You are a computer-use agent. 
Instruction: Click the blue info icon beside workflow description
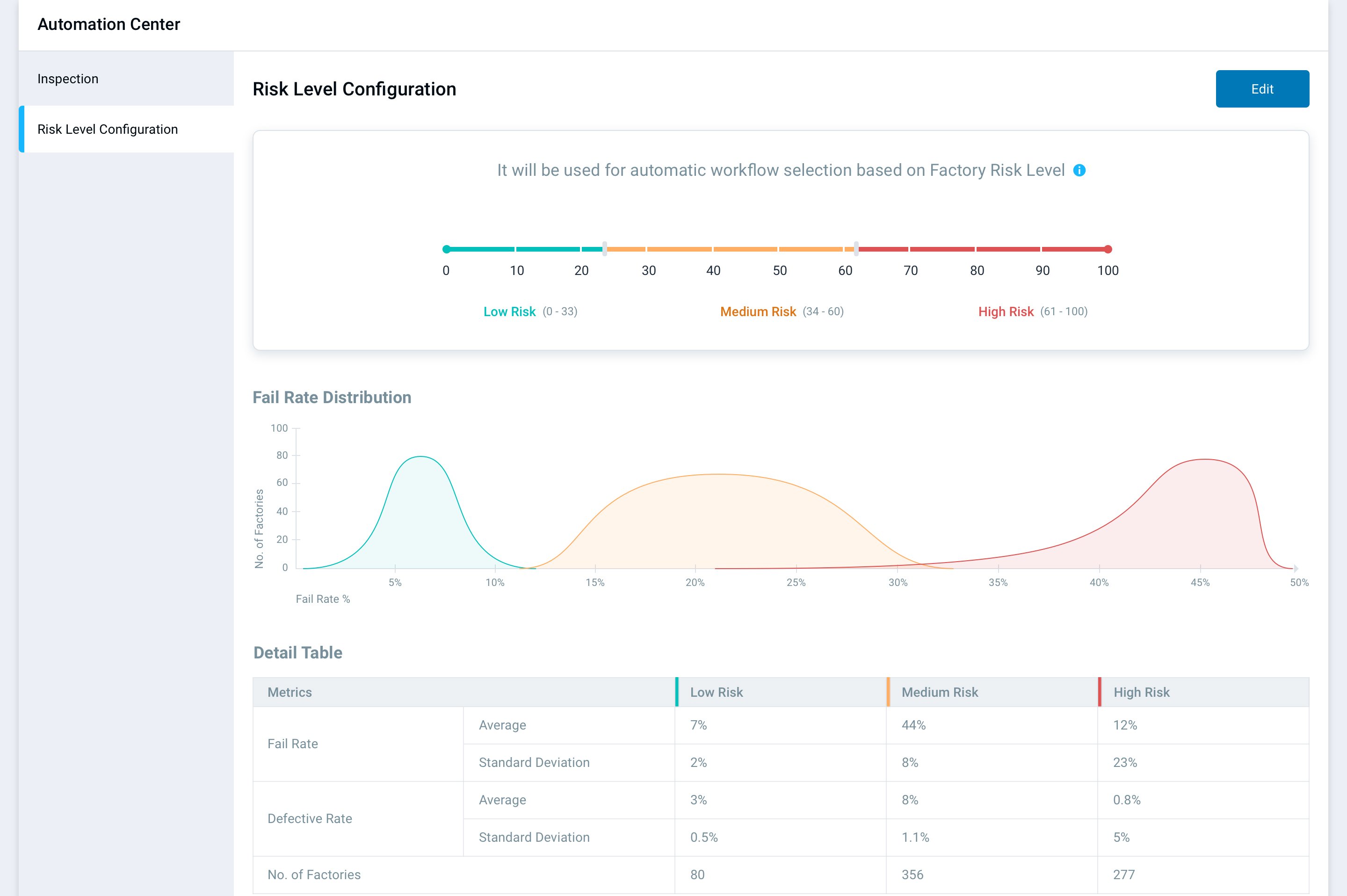[x=1079, y=170]
